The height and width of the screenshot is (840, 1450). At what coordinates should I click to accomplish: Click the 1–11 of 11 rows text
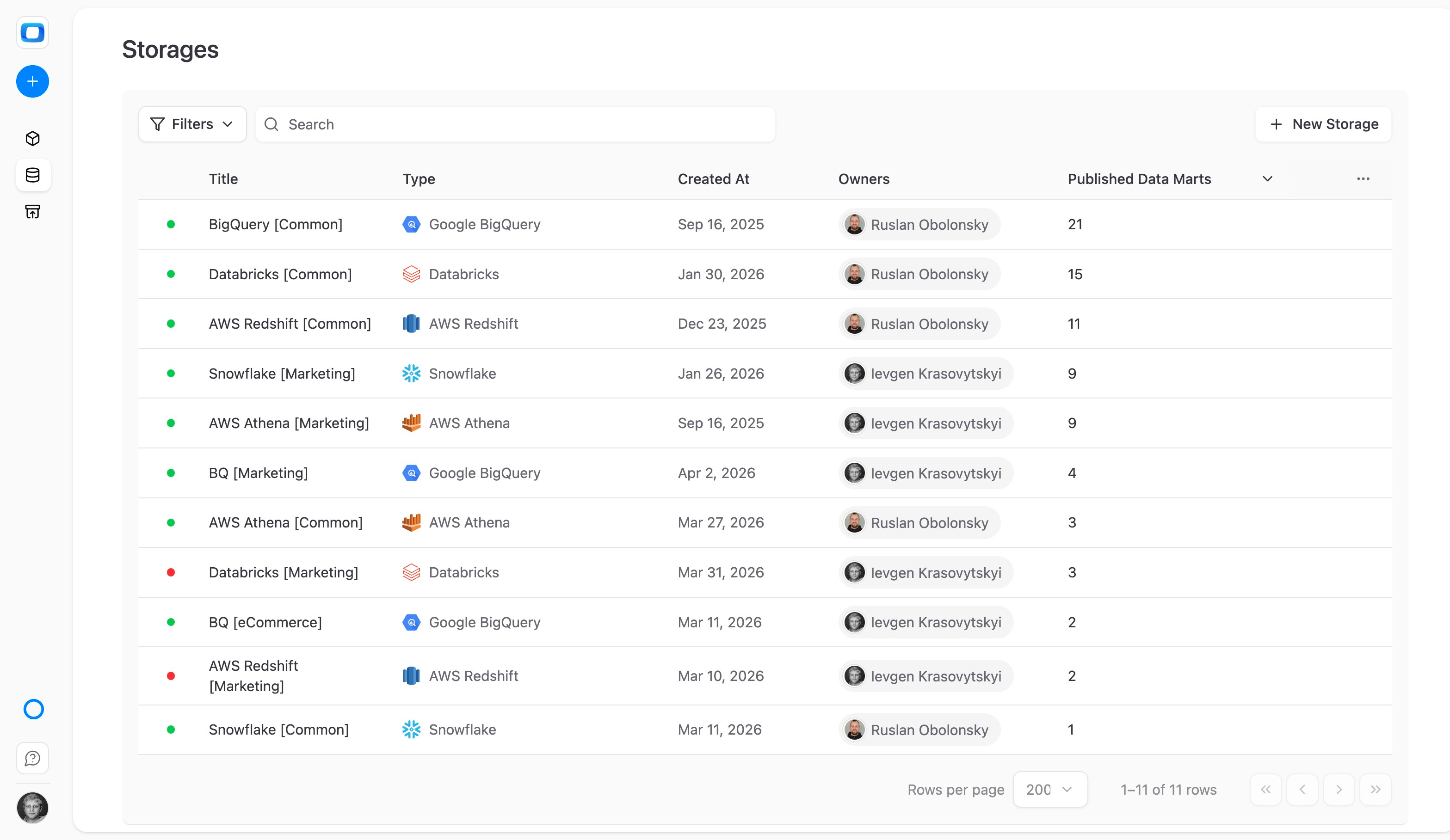pyautogui.click(x=1168, y=790)
